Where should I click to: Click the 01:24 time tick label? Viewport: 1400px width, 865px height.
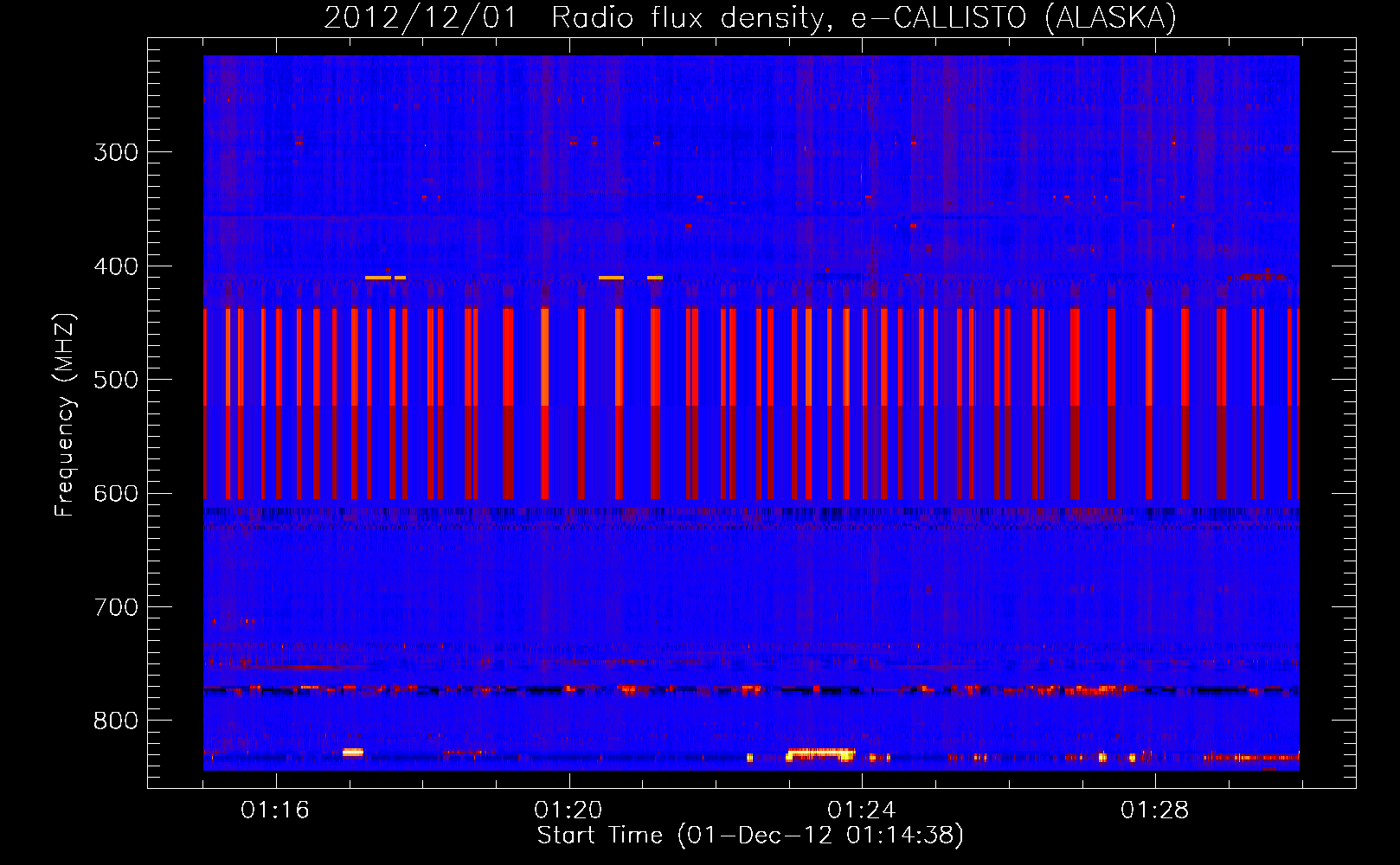pyautogui.click(x=862, y=811)
